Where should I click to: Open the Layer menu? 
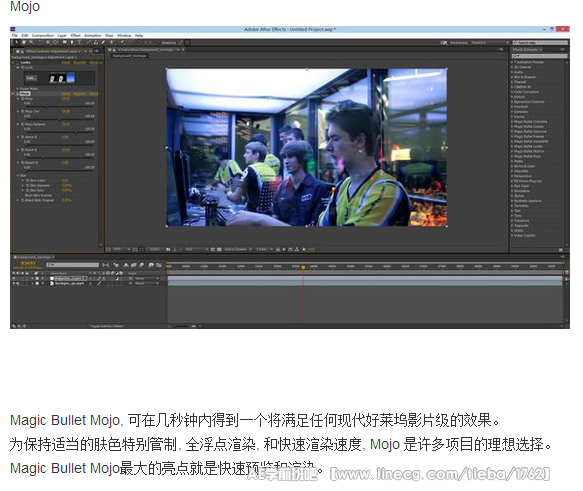tap(62, 36)
